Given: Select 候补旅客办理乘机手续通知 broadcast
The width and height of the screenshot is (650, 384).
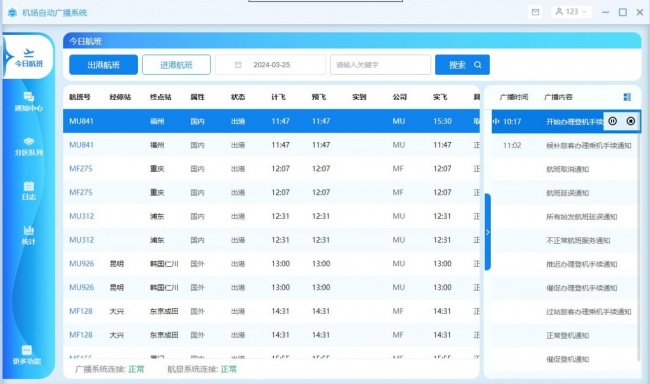Looking at the screenshot, I should click(589, 145).
